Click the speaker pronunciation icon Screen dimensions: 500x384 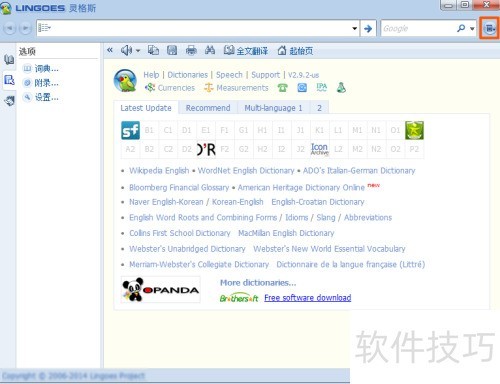126,51
